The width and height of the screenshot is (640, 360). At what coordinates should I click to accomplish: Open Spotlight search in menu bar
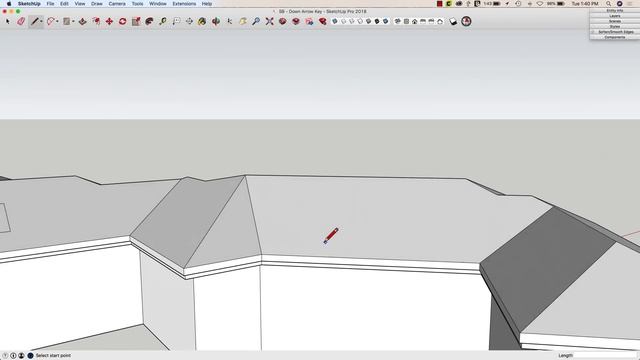pyautogui.click(x=608, y=4)
